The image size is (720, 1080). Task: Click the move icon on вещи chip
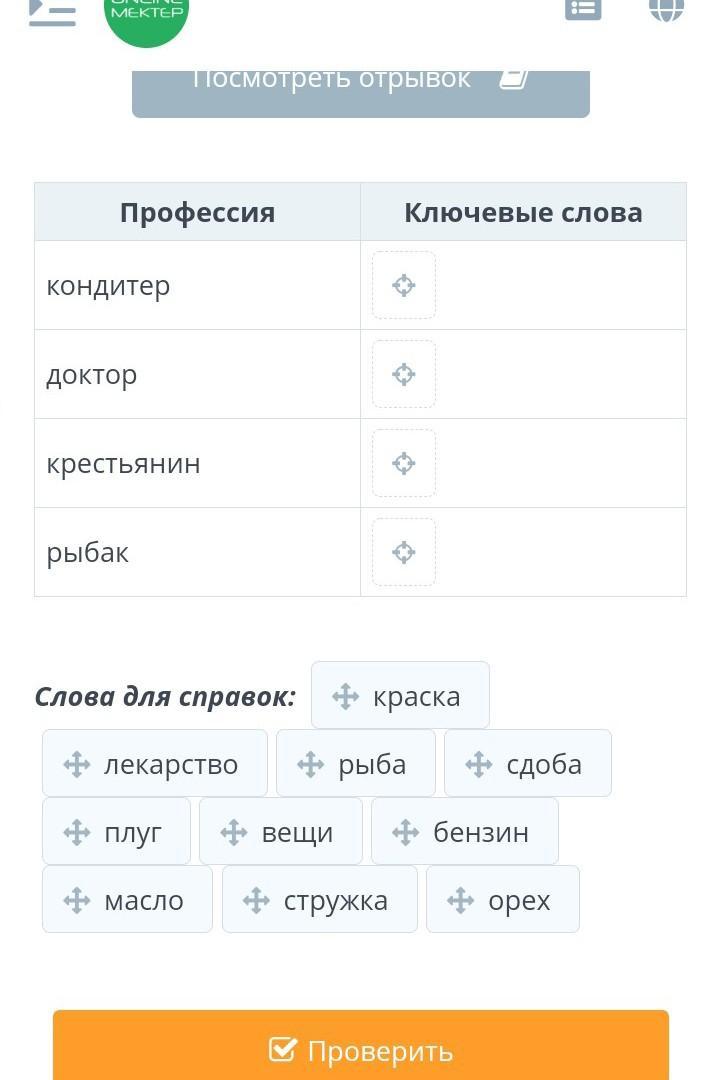point(234,832)
